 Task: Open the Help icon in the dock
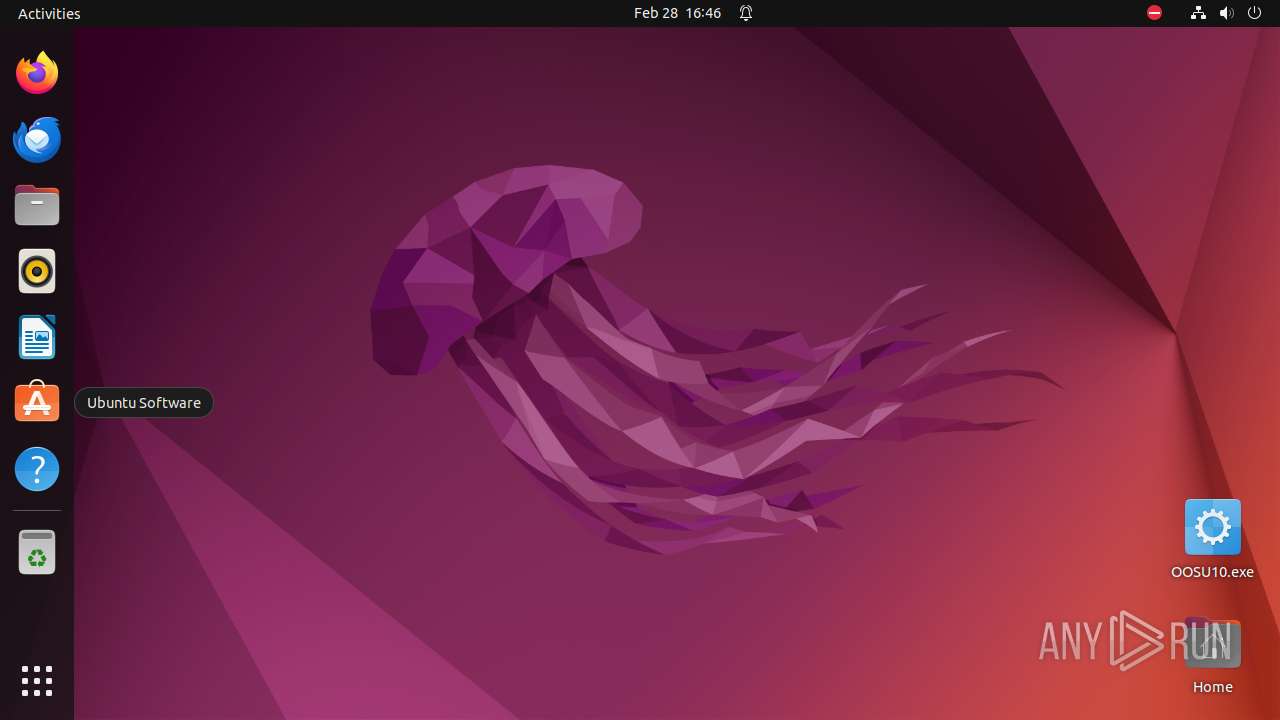pos(37,469)
